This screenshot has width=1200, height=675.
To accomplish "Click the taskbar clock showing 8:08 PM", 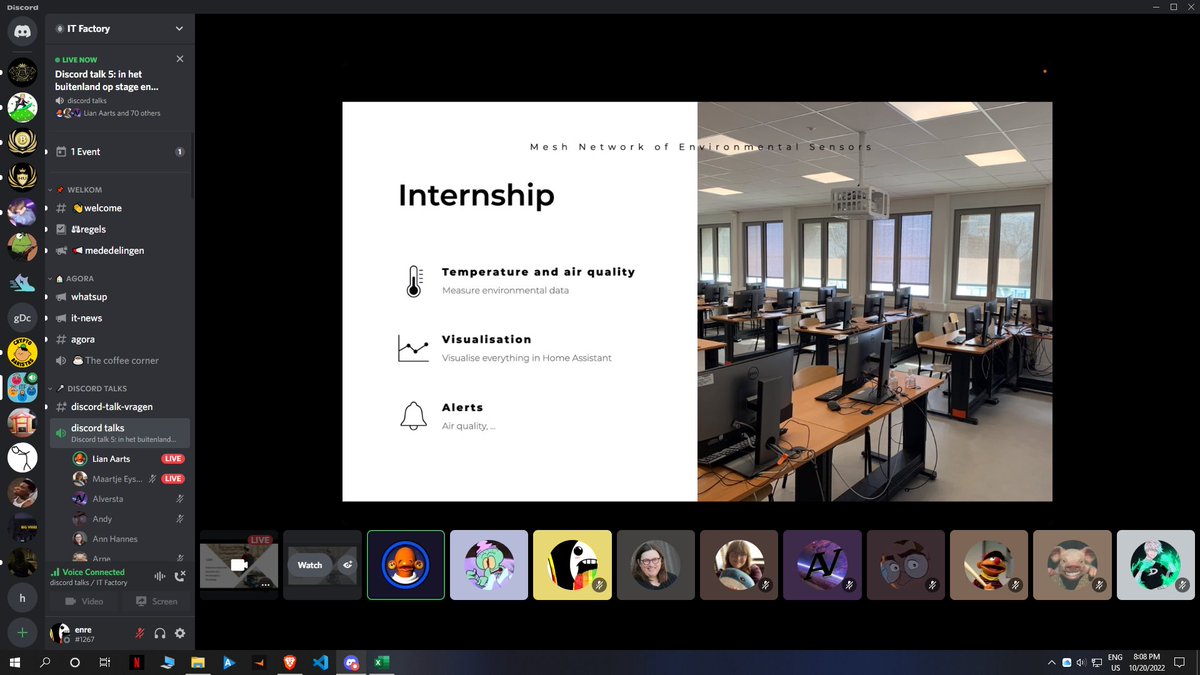I will [x=1147, y=662].
